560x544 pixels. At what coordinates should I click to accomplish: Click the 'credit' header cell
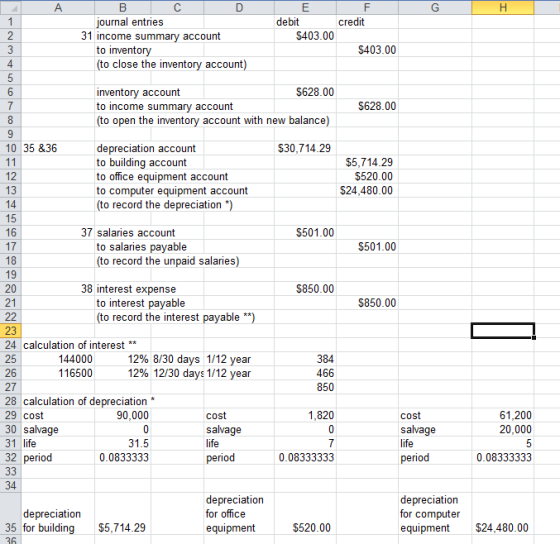click(367, 22)
